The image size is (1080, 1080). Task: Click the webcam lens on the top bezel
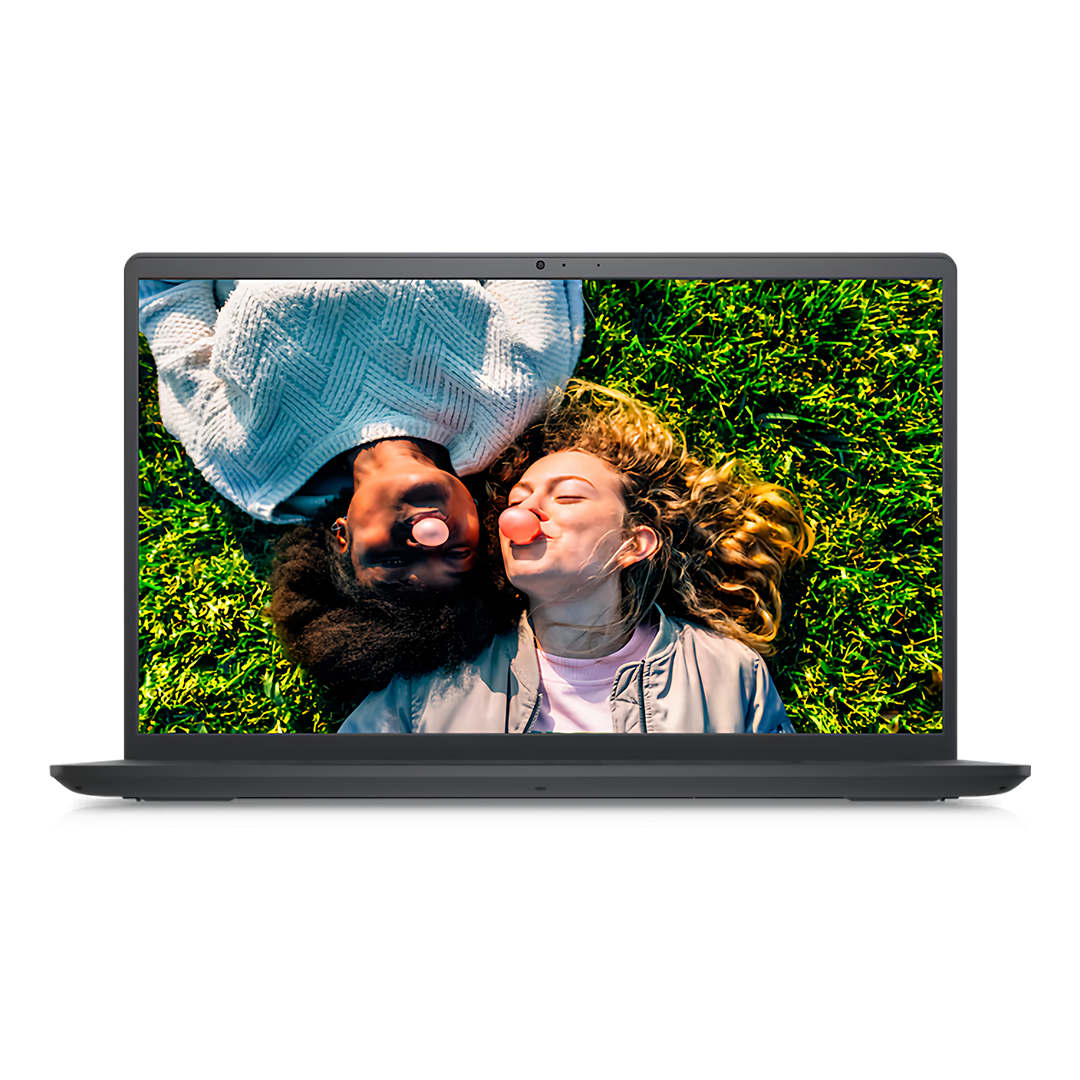coord(540,265)
